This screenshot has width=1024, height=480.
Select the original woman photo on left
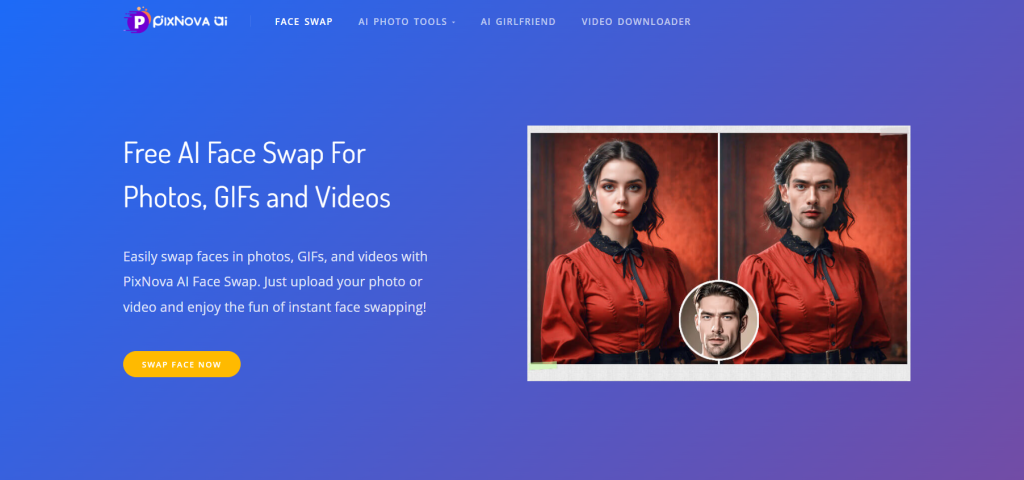click(624, 248)
